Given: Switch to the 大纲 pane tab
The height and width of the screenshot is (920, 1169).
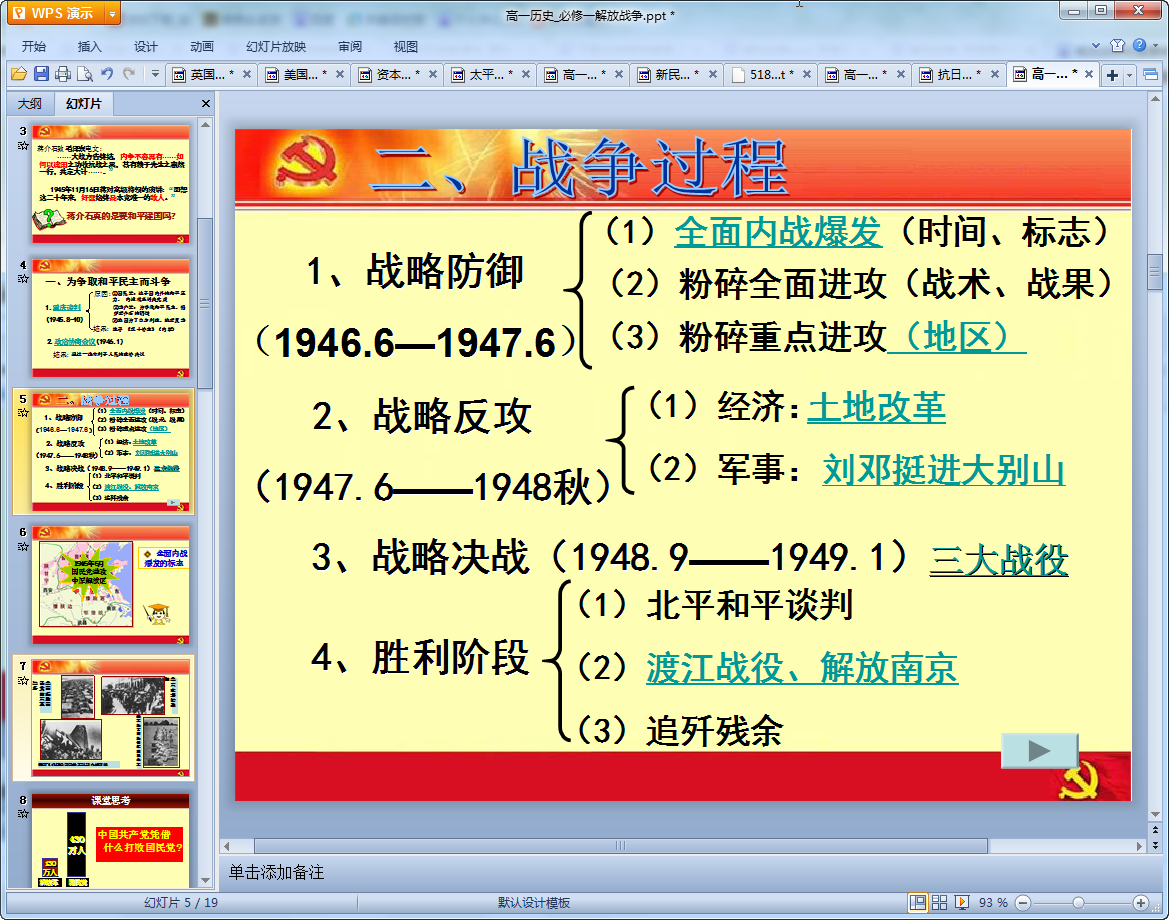Looking at the screenshot, I should [x=30, y=104].
